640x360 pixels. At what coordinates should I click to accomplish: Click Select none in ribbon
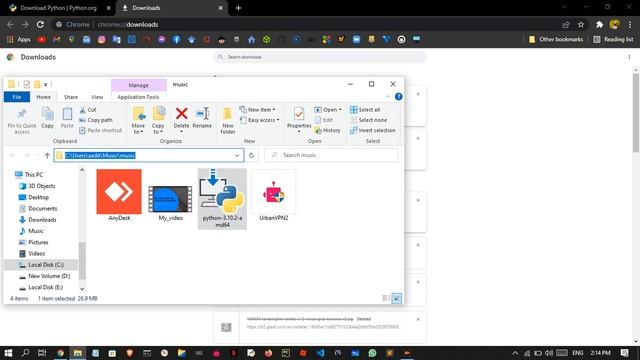[x=369, y=120]
